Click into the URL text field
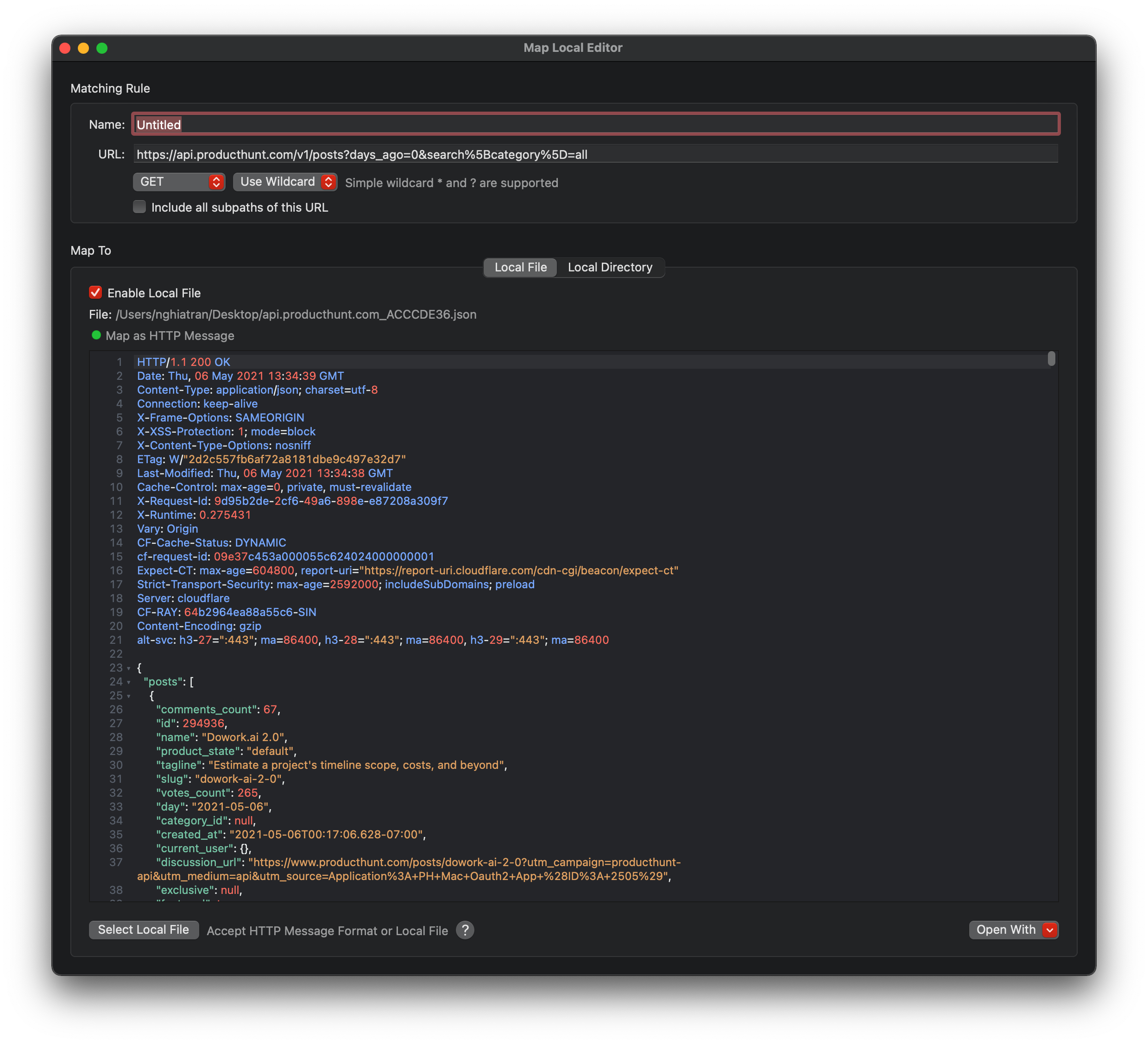1148x1044 pixels. click(x=595, y=154)
